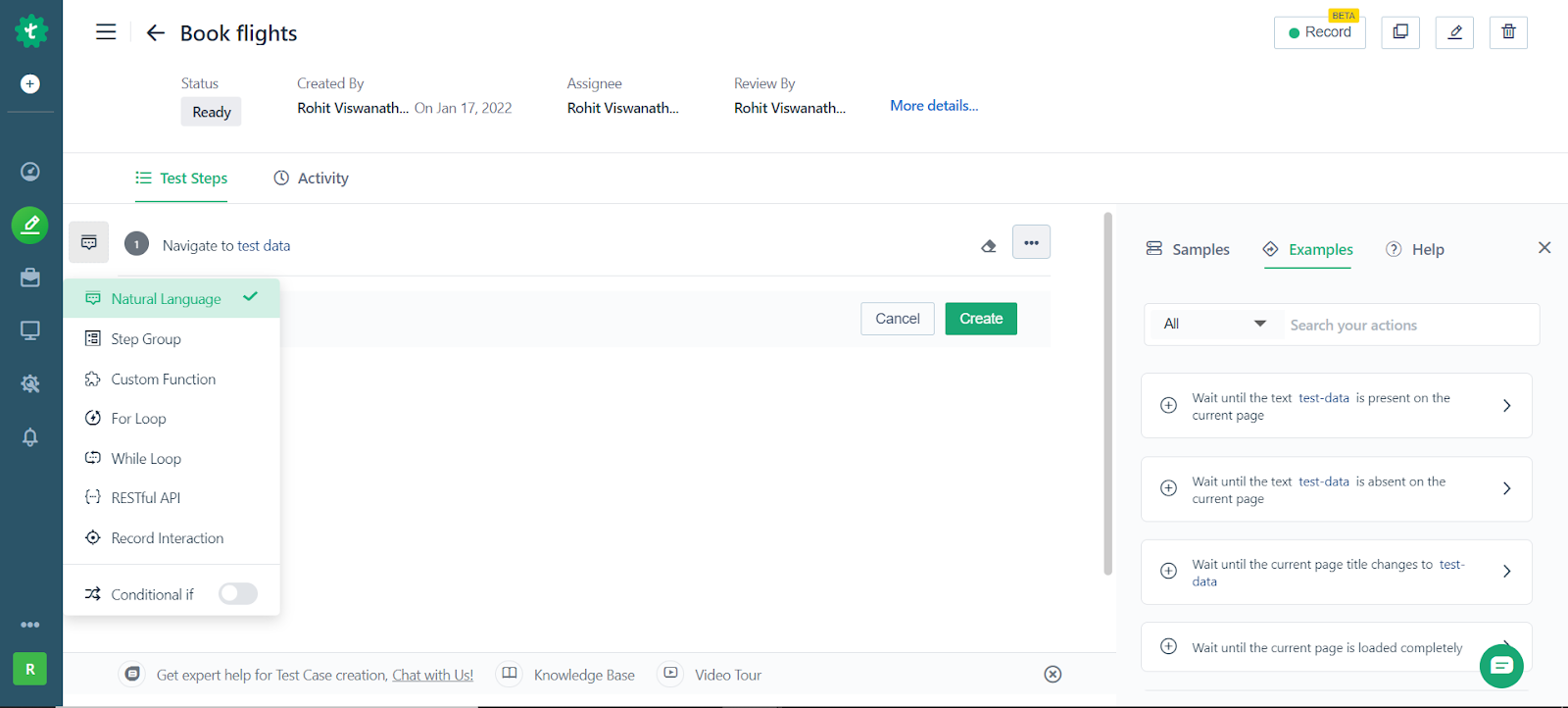
Task: Click the plus create icon in sidebar
Action: point(30,84)
